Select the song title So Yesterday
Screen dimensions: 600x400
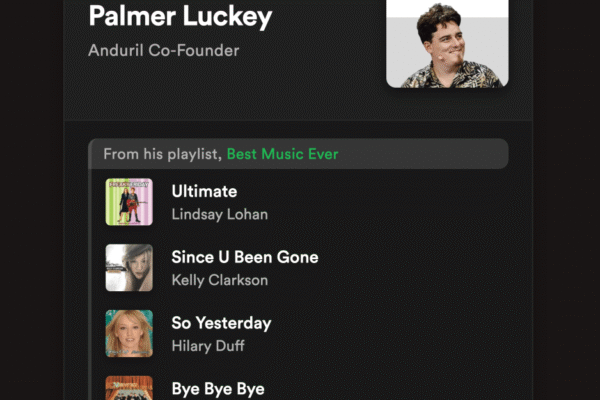pos(221,323)
